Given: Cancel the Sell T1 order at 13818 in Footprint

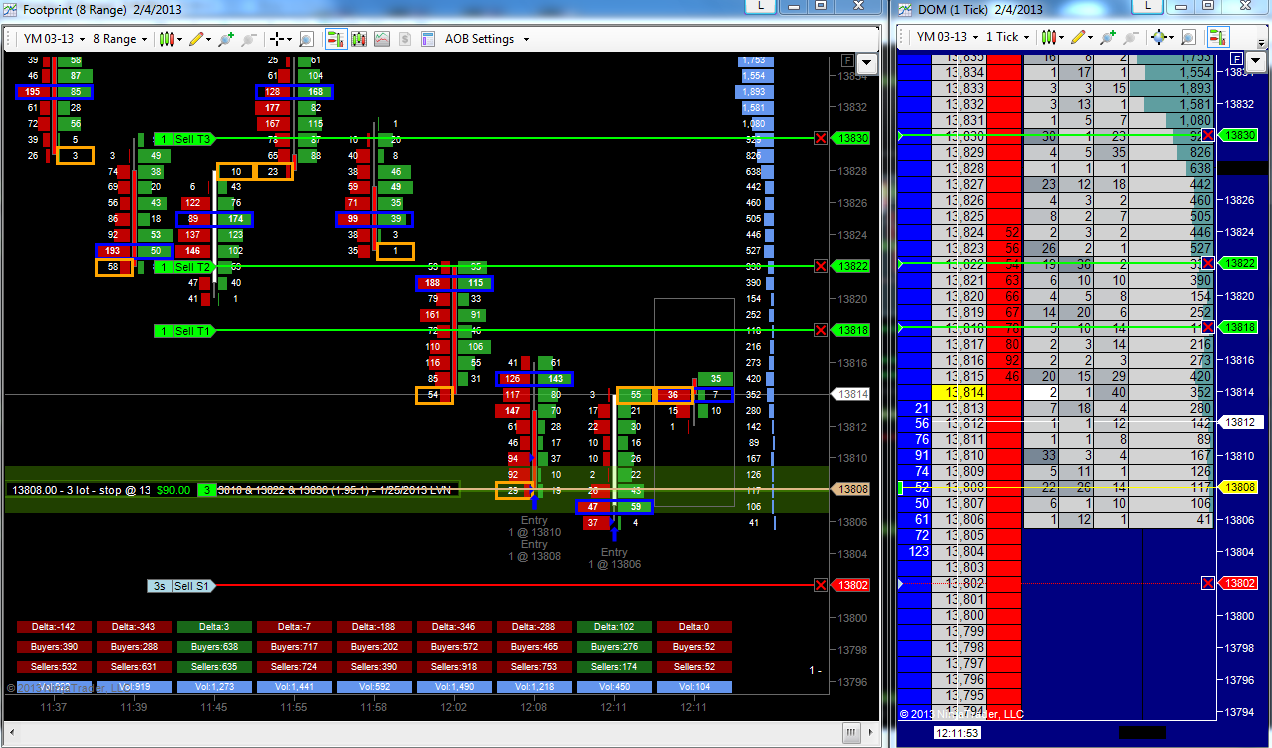Looking at the screenshot, I should coord(821,330).
